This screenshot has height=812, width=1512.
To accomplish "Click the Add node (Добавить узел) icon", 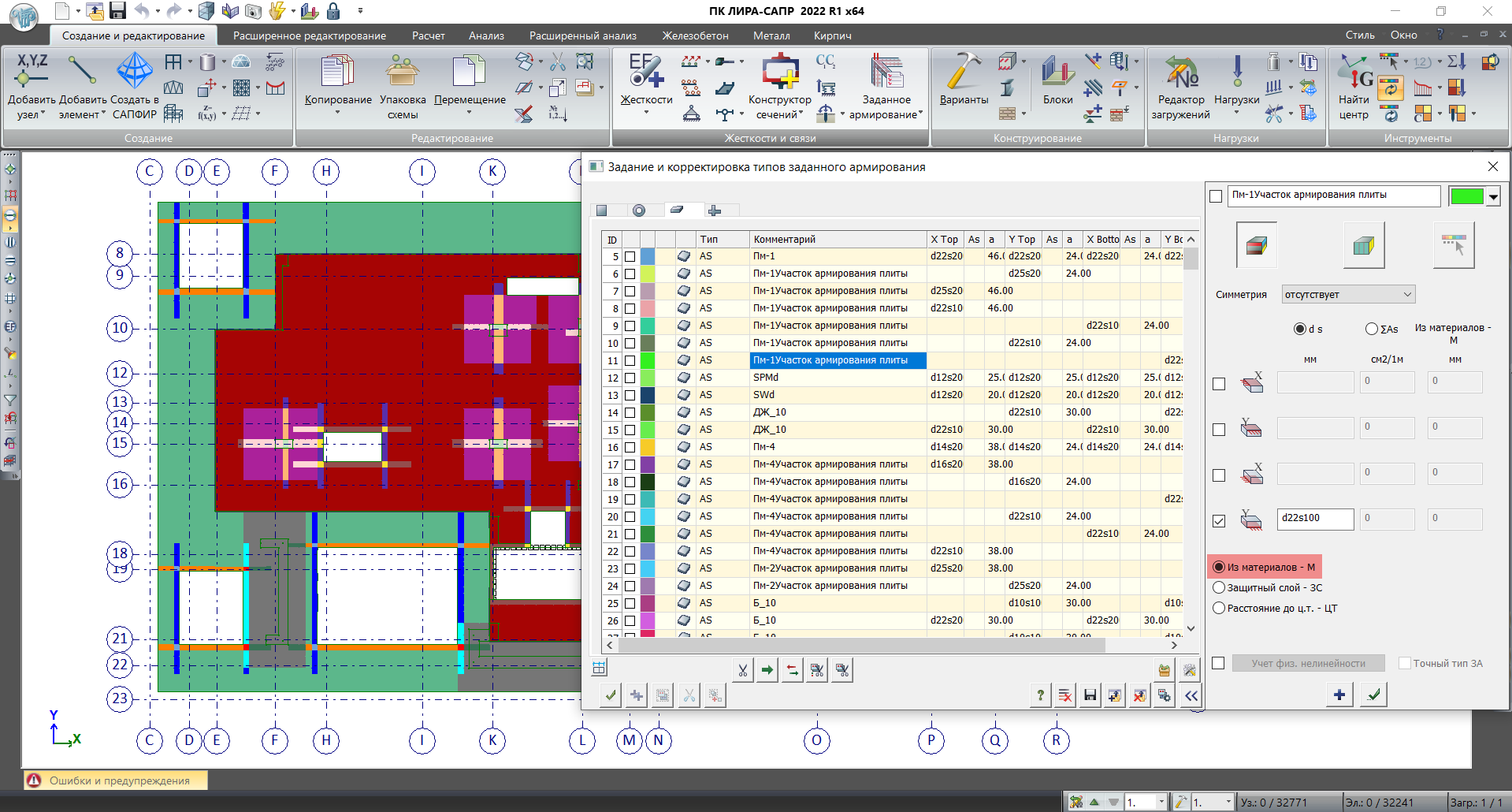I will tap(32, 71).
